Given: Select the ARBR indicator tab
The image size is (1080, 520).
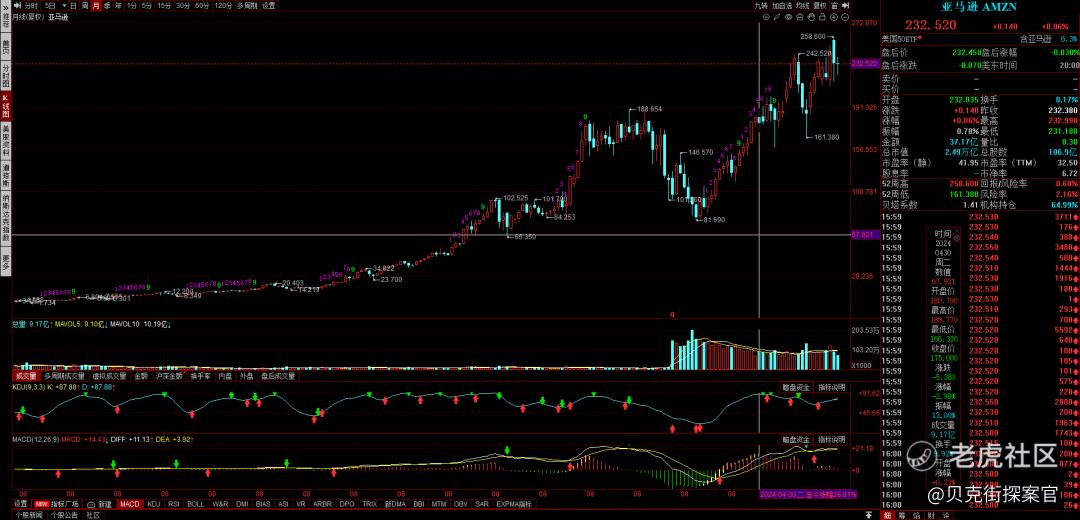Looking at the screenshot, I should 321,504.
